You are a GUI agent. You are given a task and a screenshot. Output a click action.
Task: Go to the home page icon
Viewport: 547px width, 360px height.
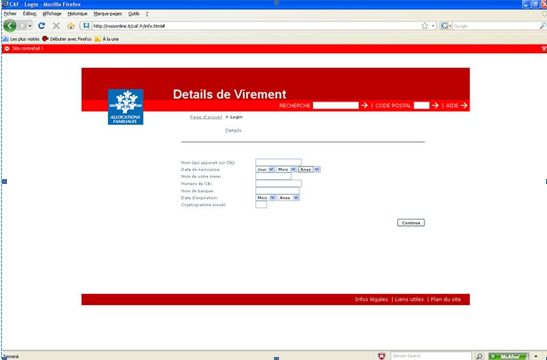[x=71, y=26]
